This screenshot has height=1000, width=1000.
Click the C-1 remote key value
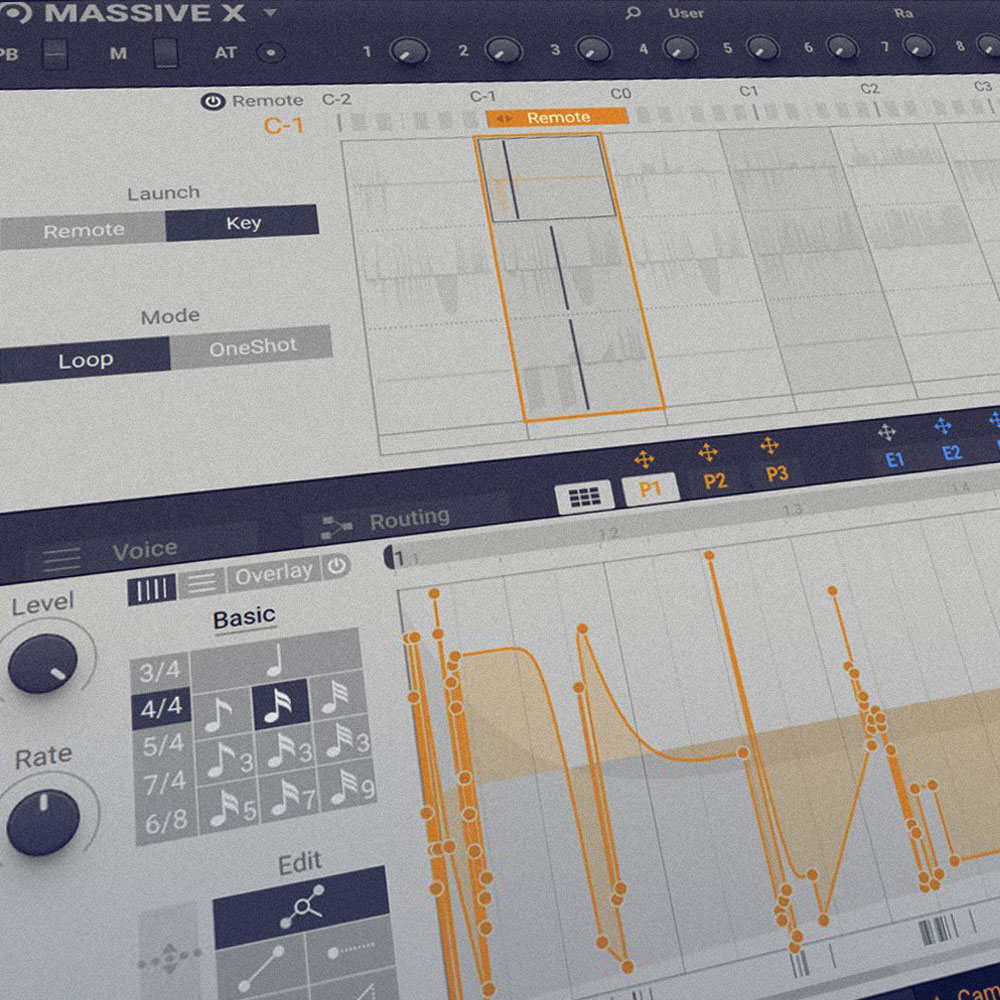pyautogui.click(x=284, y=125)
